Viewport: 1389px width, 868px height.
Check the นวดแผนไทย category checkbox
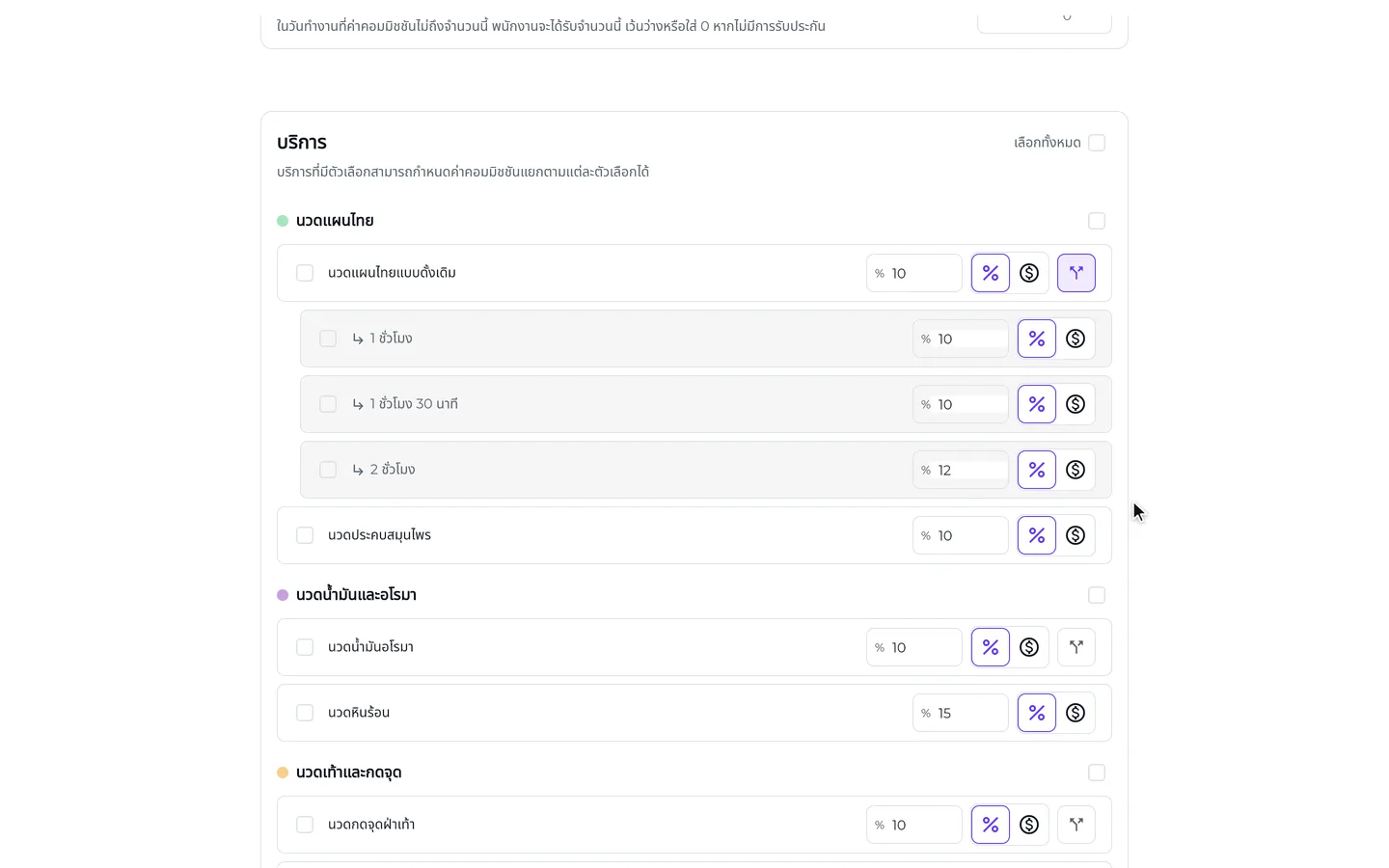tap(1097, 221)
